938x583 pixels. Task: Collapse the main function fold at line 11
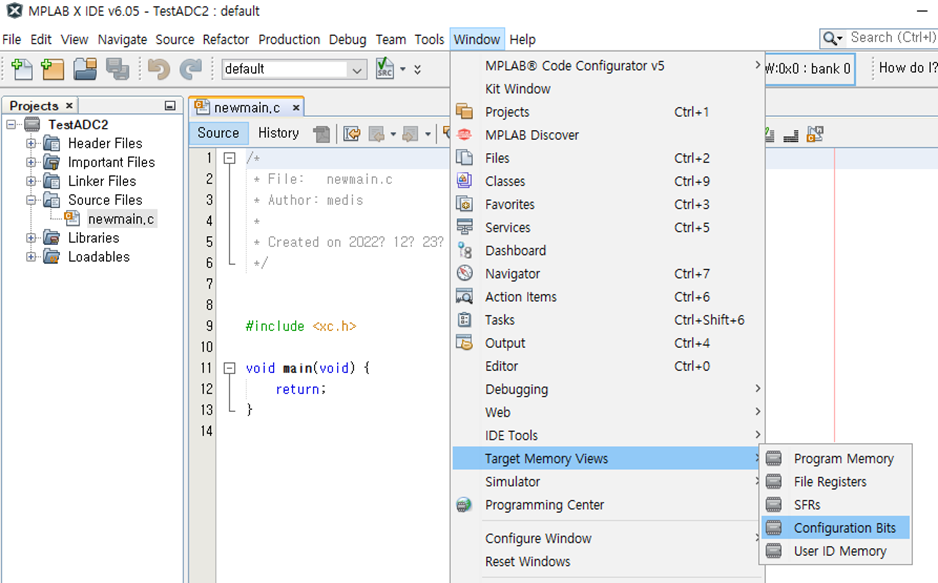pyautogui.click(x=229, y=368)
